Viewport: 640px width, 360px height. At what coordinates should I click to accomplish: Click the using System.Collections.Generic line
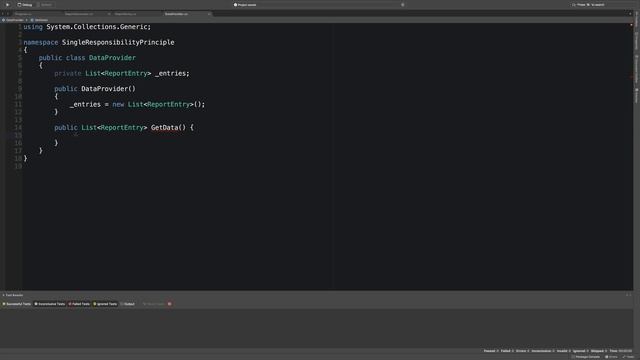(87, 27)
